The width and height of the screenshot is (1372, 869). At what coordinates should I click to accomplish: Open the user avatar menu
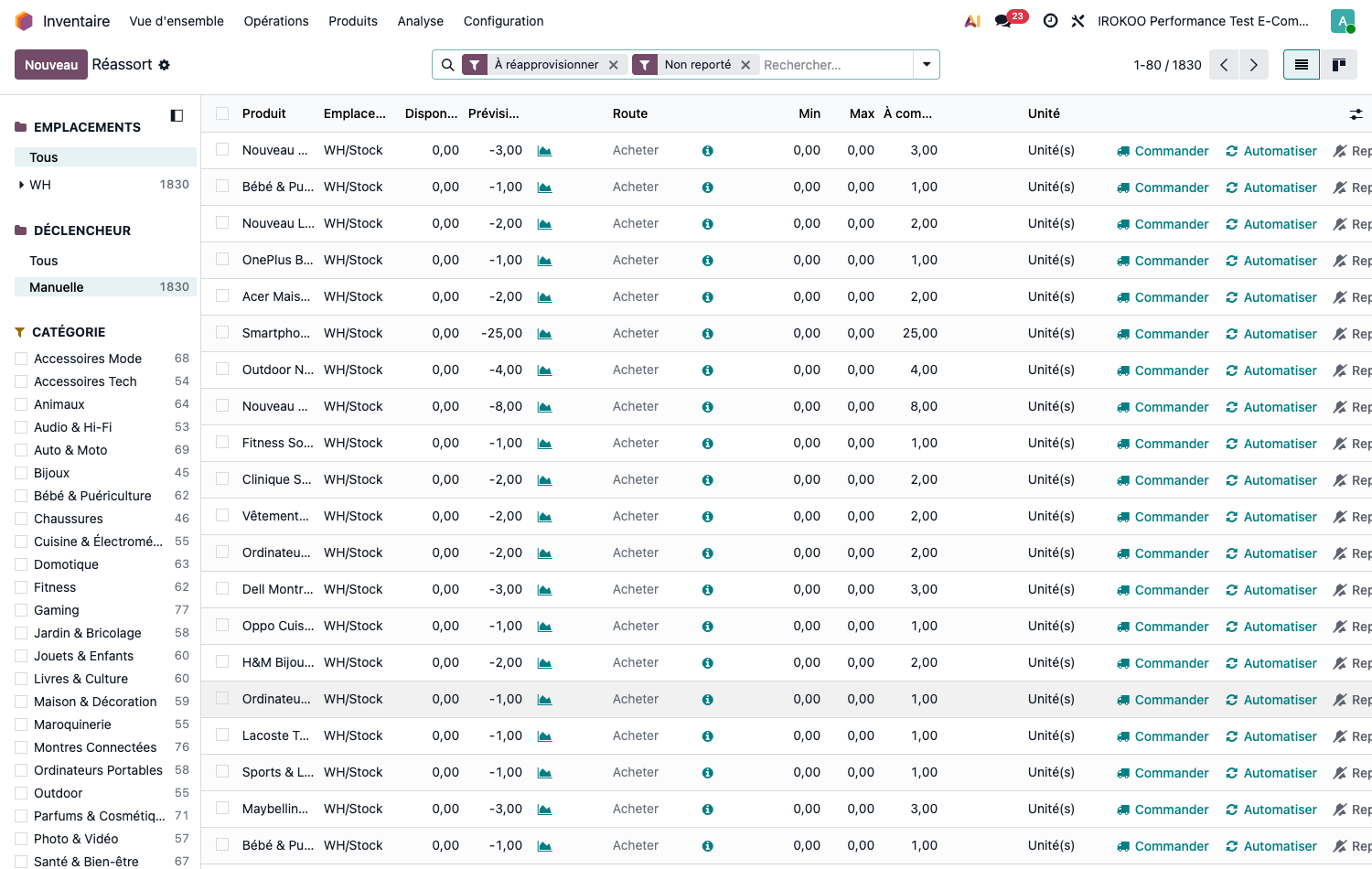point(1343,21)
